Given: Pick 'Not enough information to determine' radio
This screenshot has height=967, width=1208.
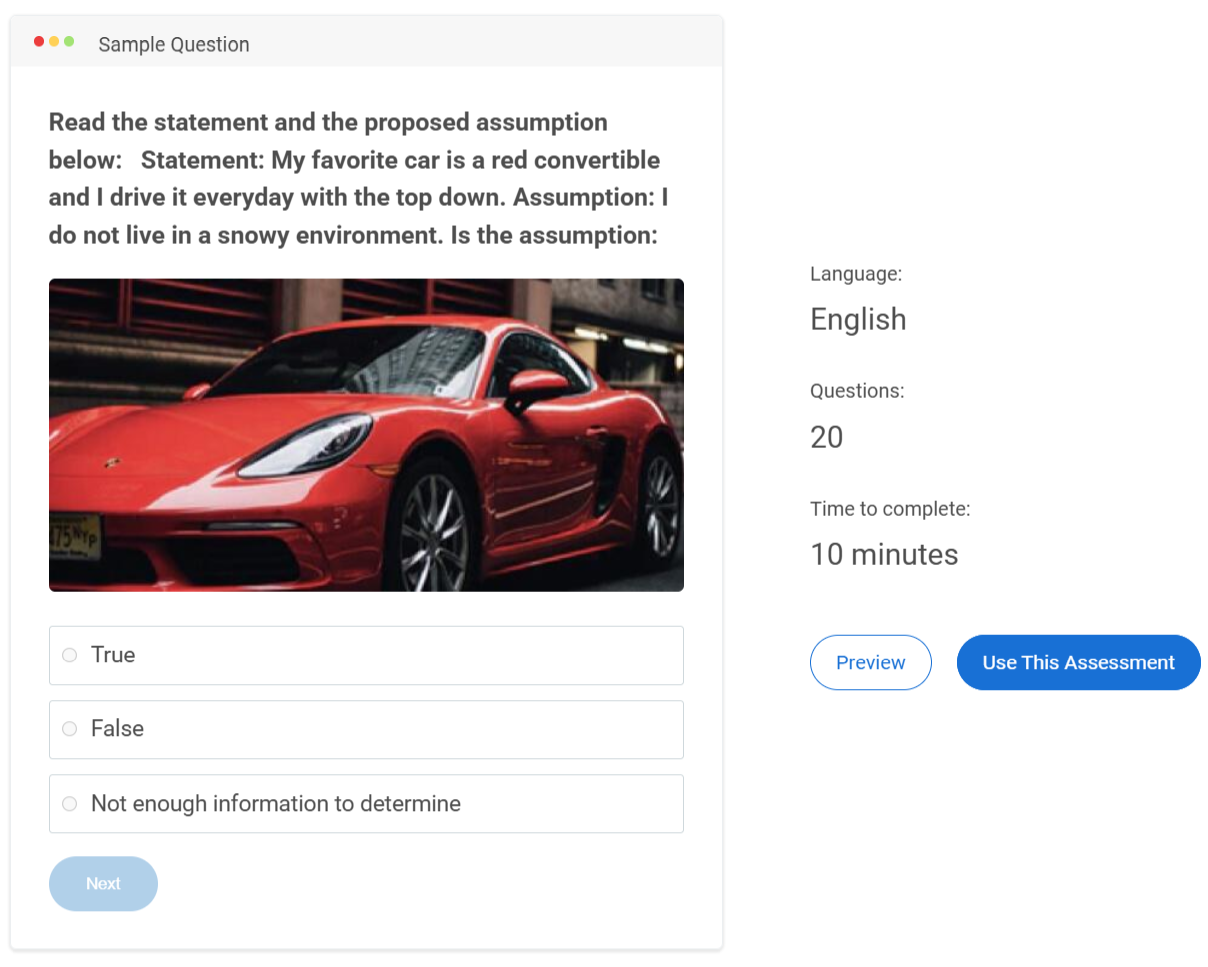Looking at the screenshot, I should [69, 804].
